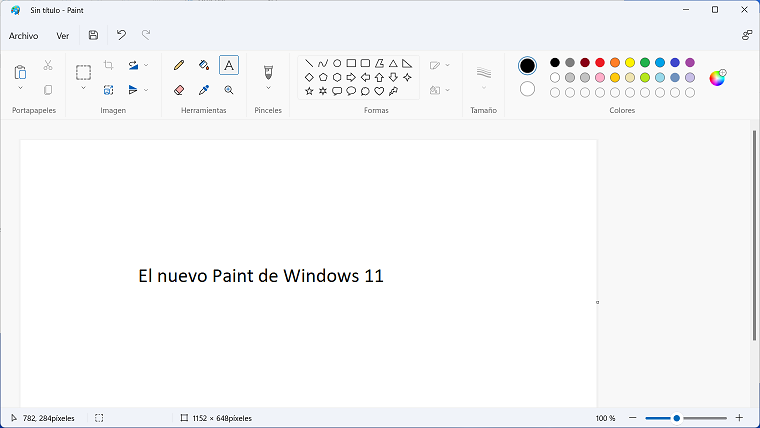Select the Magnifier tool
The image size is (760, 428).
[x=229, y=90]
